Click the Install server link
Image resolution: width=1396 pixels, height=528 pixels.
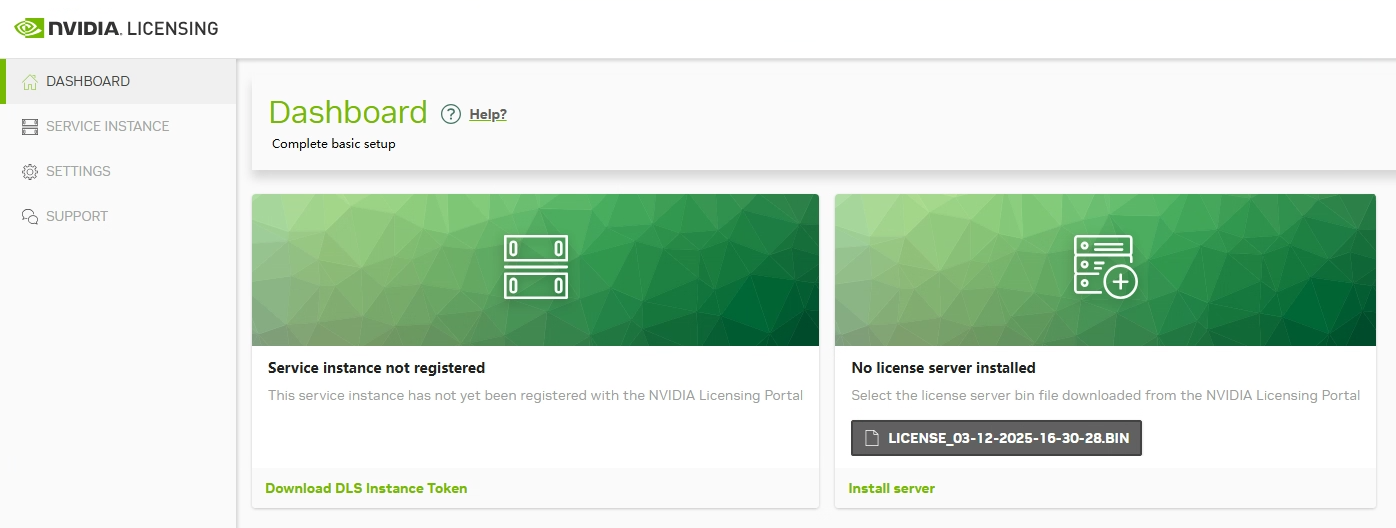[891, 488]
